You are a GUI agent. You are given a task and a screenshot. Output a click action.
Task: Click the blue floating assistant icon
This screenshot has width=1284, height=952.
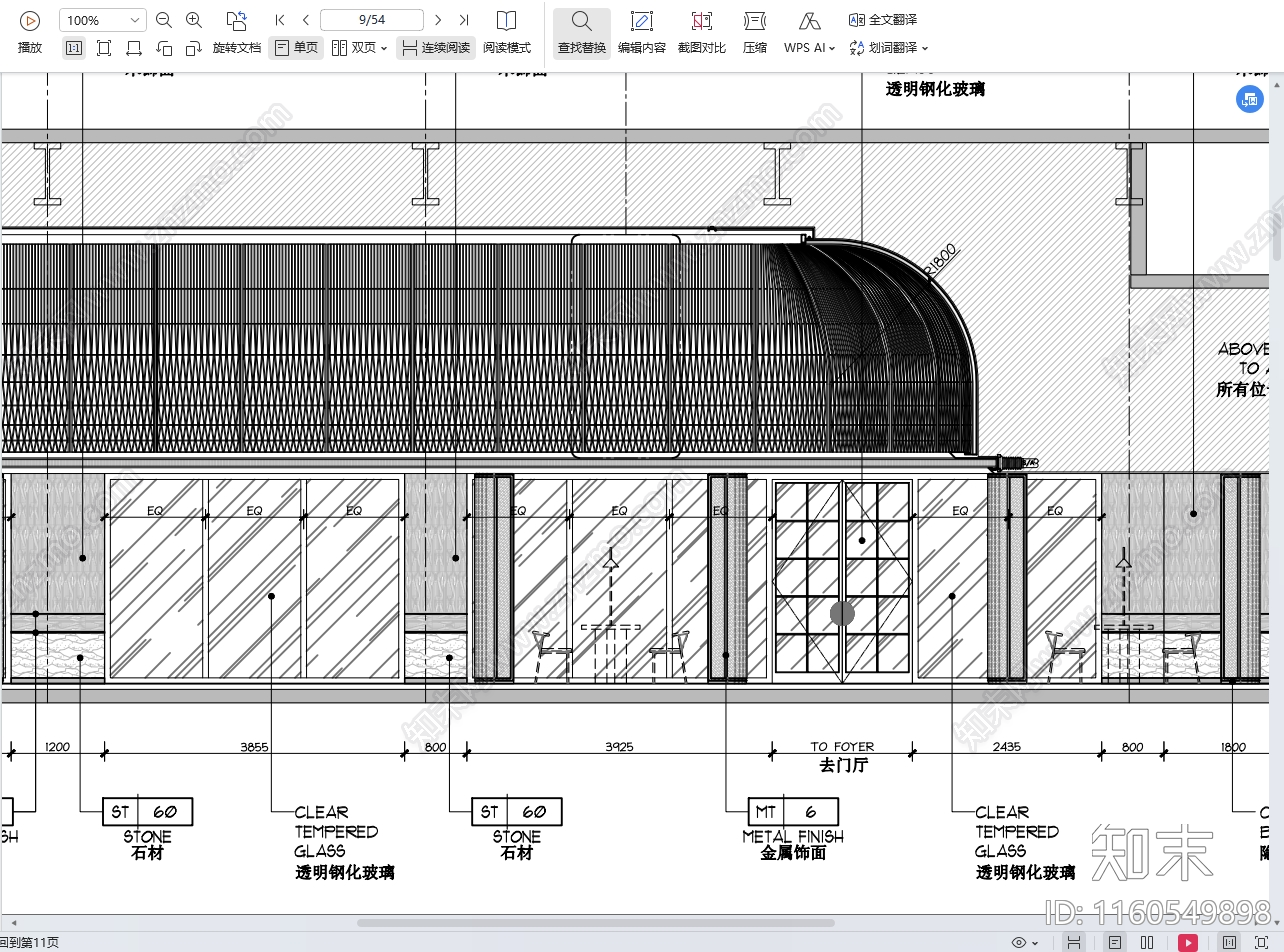tap(1250, 99)
